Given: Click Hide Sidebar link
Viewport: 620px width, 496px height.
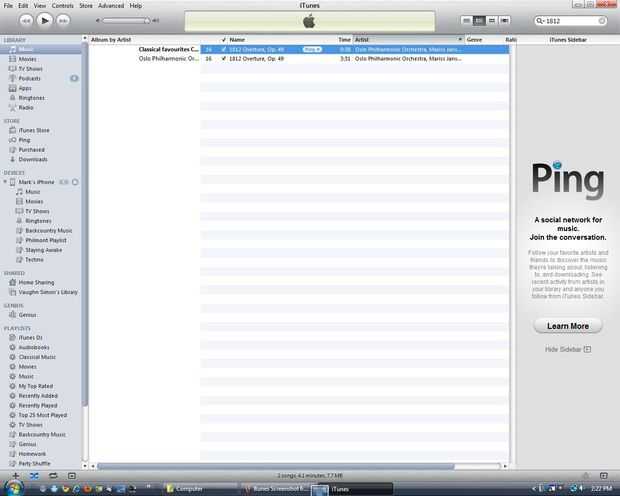Looking at the screenshot, I should click(x=568, y=349).
